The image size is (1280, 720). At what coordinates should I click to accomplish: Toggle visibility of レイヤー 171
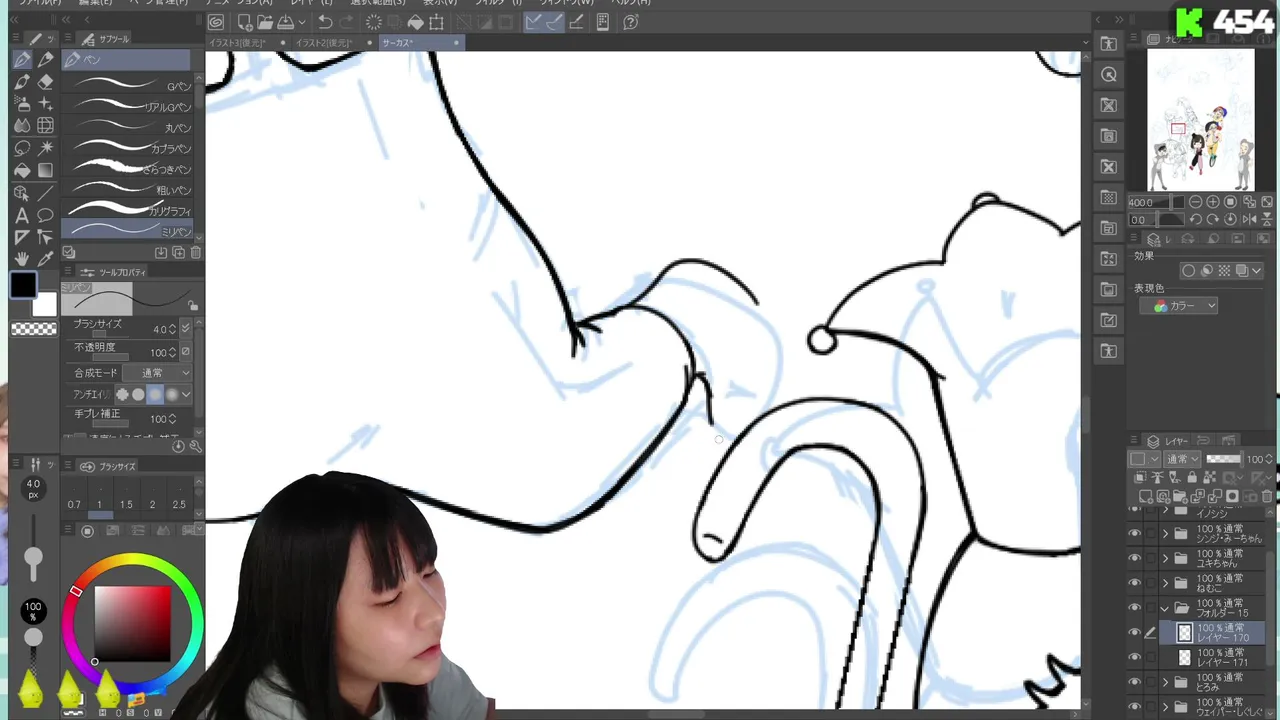(x=1134, y=658)
